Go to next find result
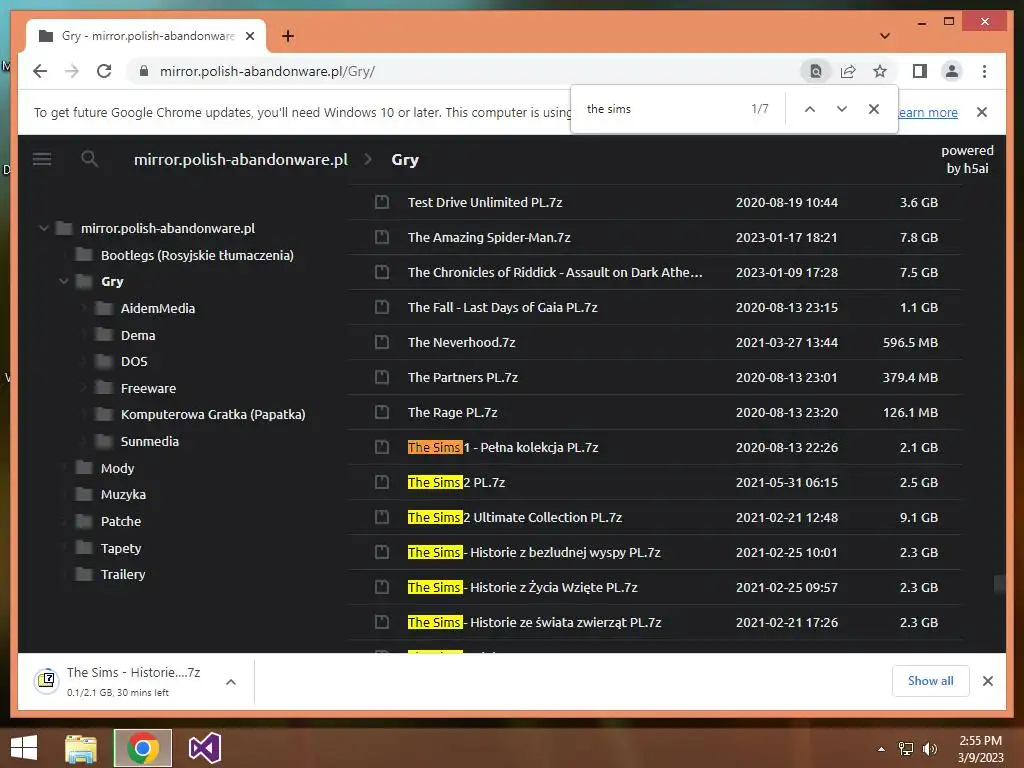 pos(842,109)
